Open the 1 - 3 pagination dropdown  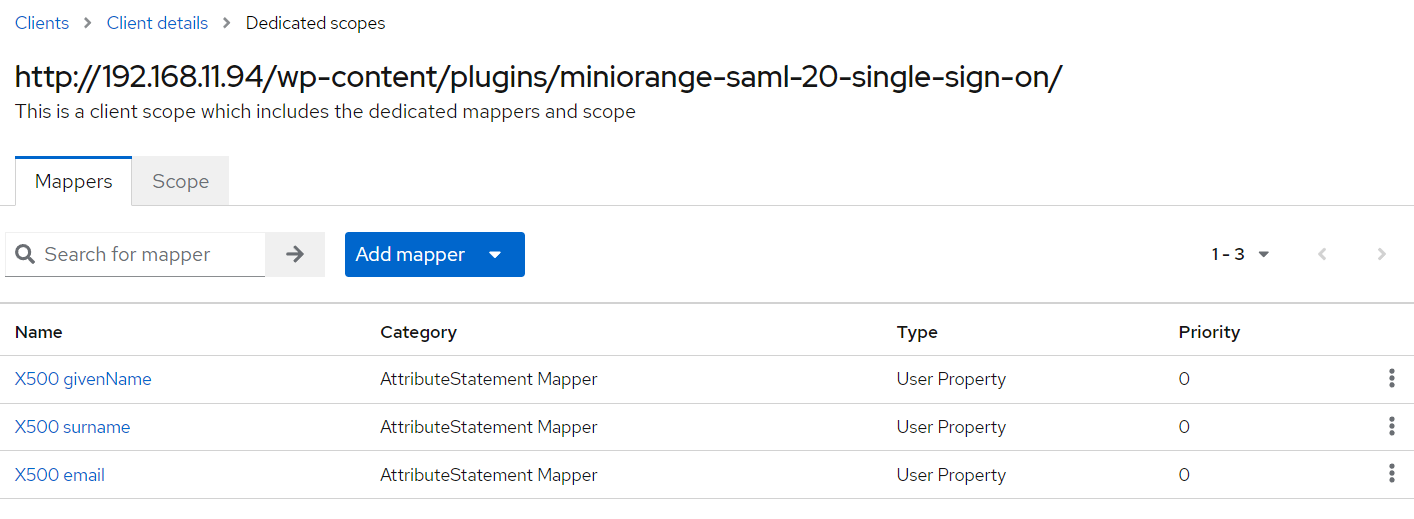1240,254
